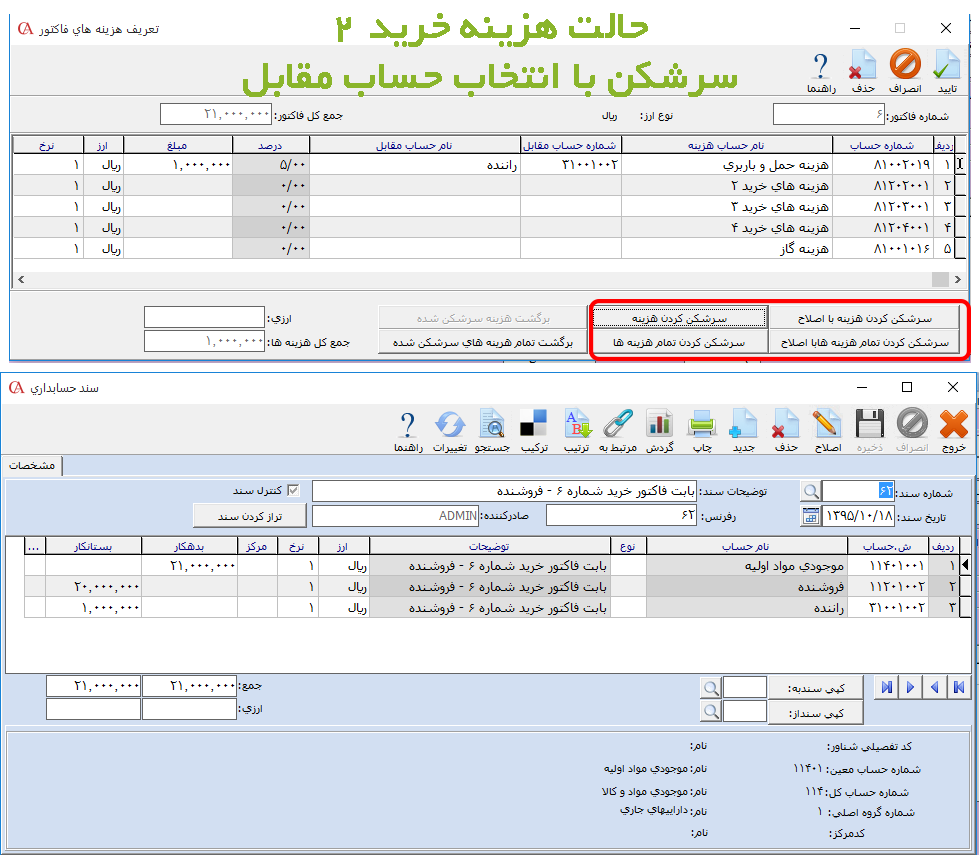Click the magnifier next to کپی سنداز field

(711, 711)
